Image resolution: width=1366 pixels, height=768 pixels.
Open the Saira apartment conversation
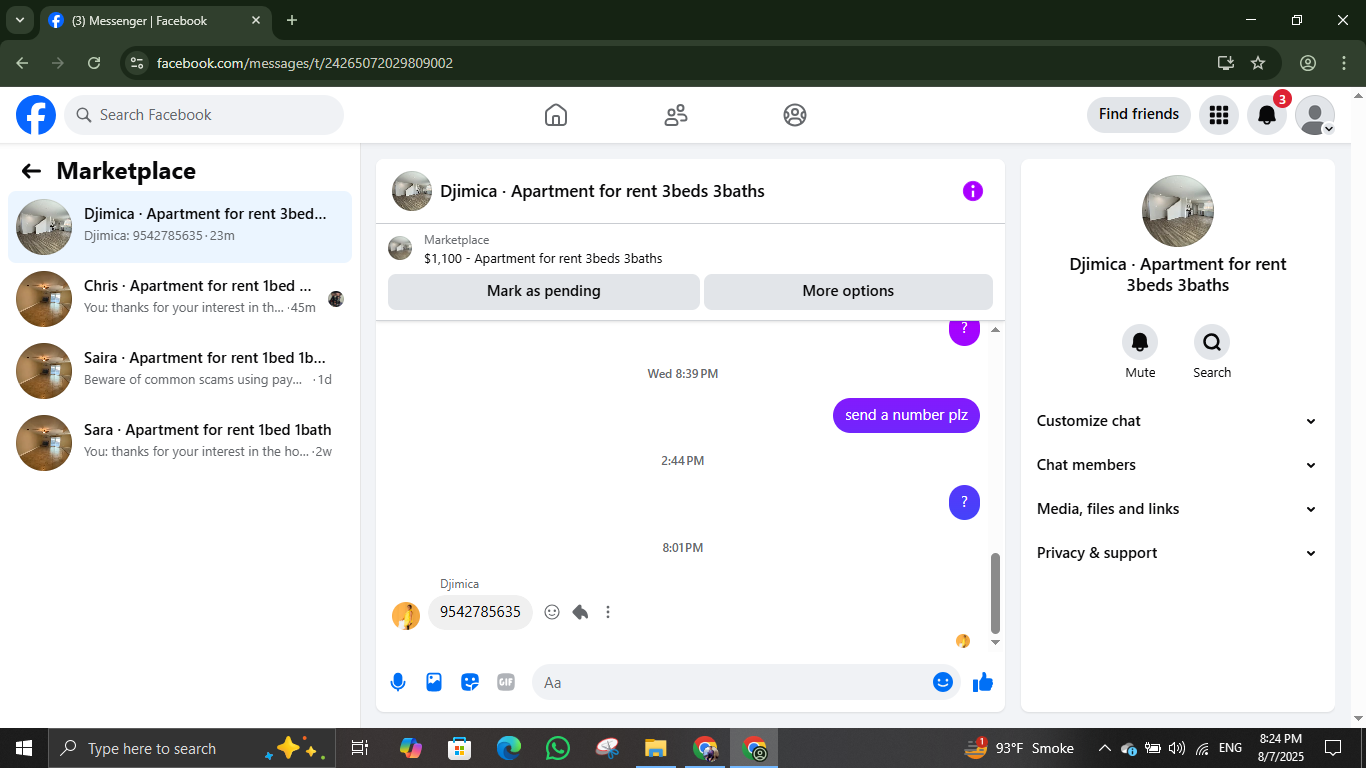(x=180, y=371)
